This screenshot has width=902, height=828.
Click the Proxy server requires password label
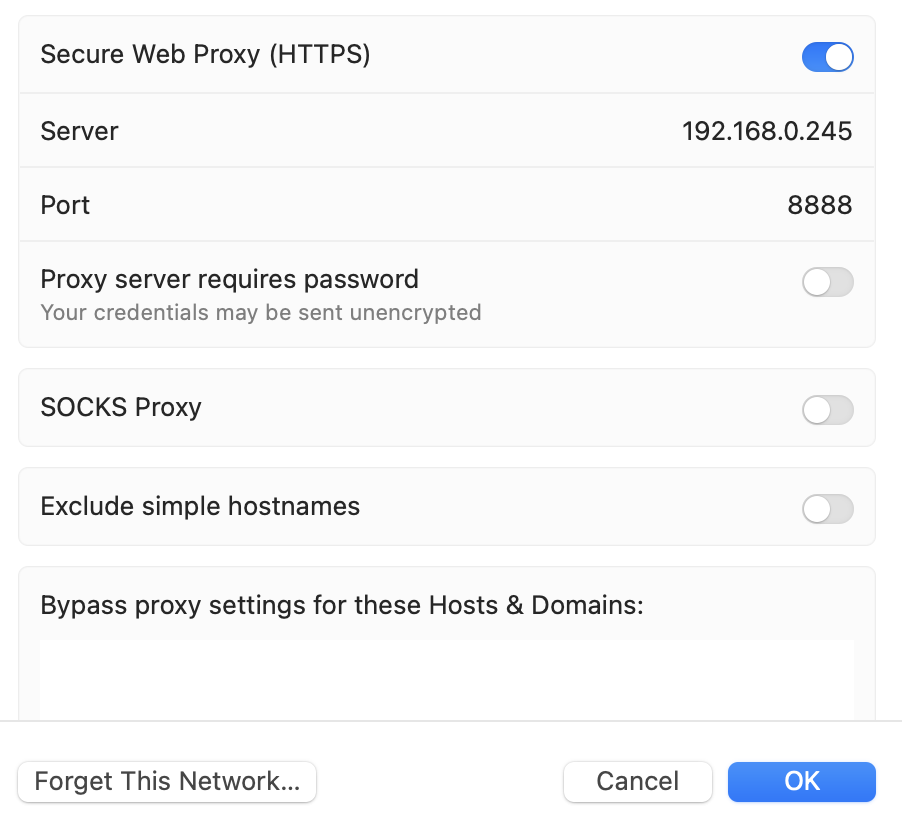pos(229,279)
